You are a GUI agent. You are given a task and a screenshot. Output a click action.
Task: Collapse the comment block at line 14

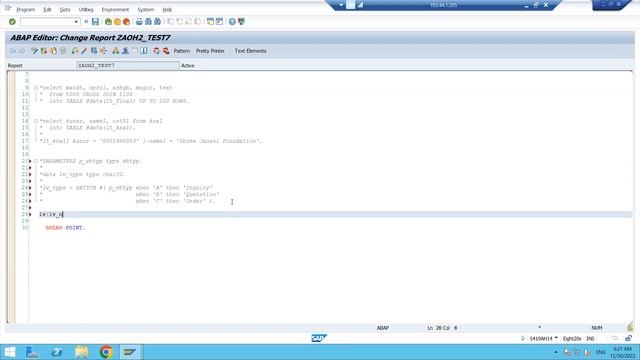pyautogui.click(x=36, y=121)
